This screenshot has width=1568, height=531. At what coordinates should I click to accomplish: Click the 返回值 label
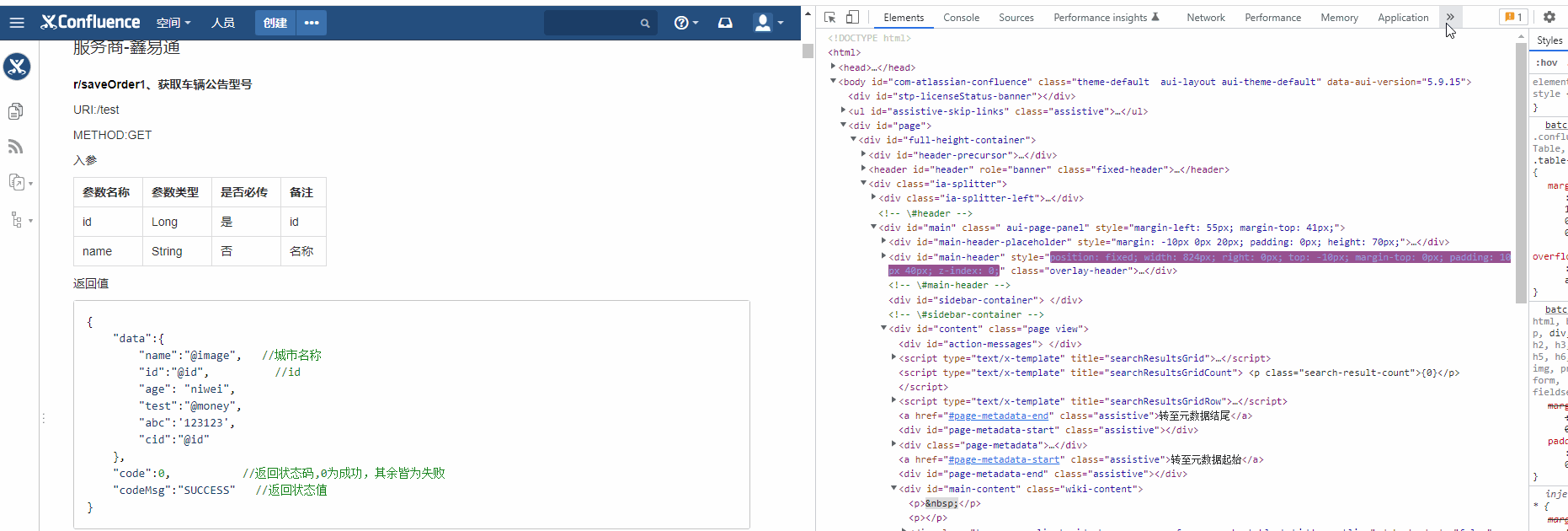91,283
